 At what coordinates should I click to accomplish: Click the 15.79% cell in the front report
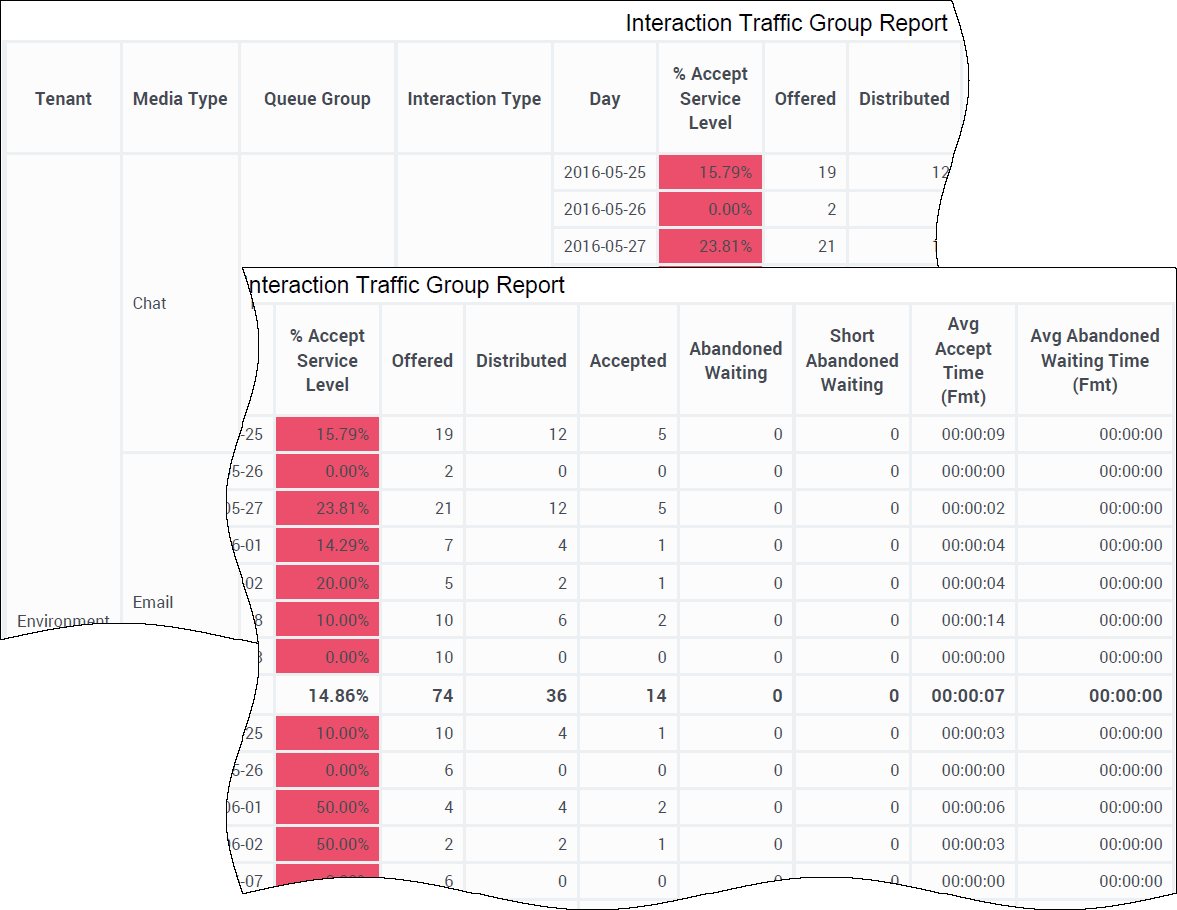pyautogui.click(x=327, y=434)
